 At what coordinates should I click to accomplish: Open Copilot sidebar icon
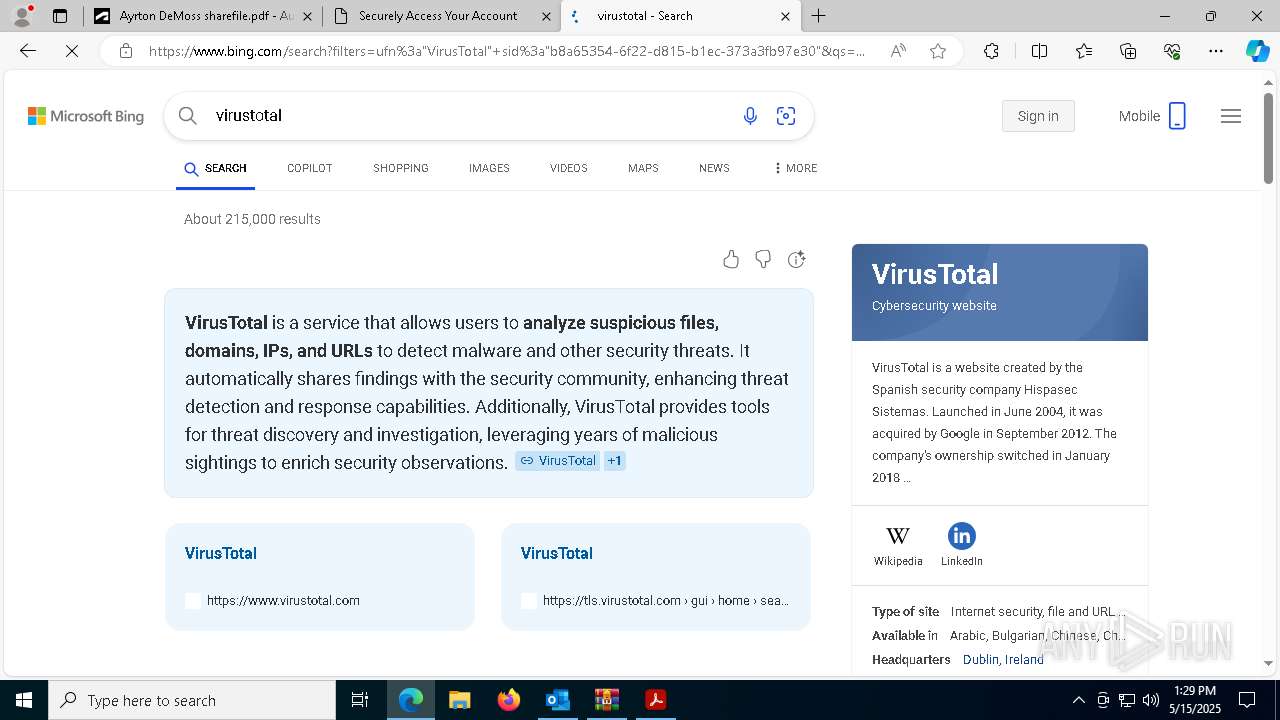click(x=1257, y=51)
